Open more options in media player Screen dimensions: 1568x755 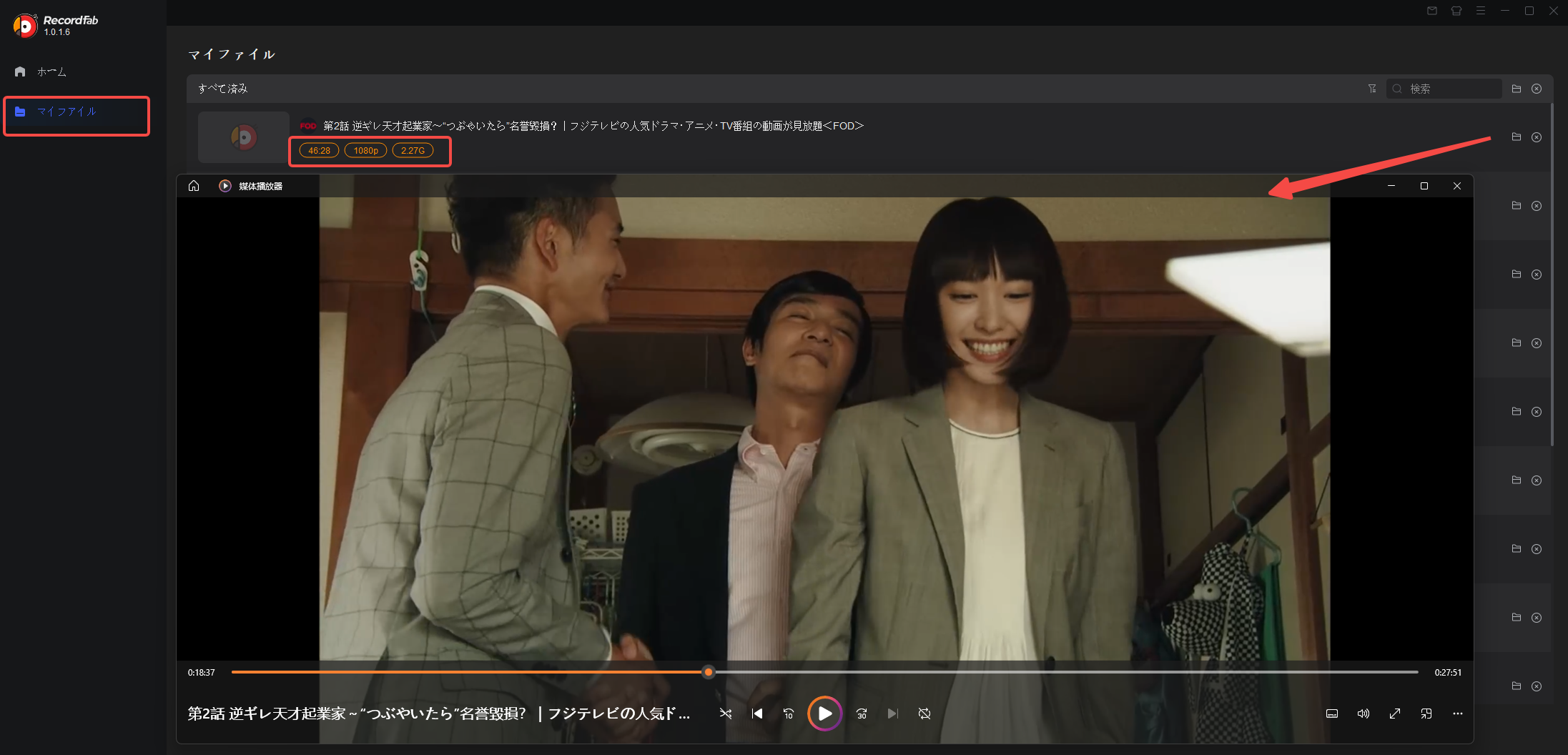point(1458,714)
